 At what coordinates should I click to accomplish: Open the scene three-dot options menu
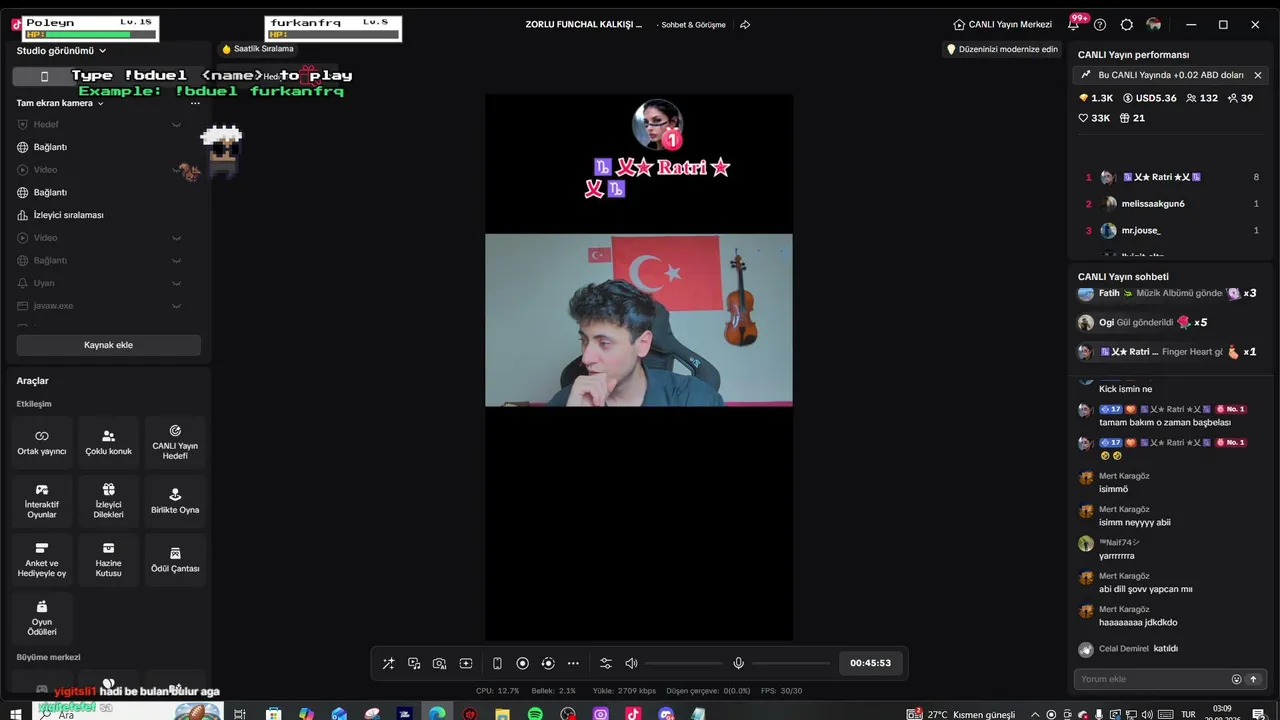pos(195,103)
